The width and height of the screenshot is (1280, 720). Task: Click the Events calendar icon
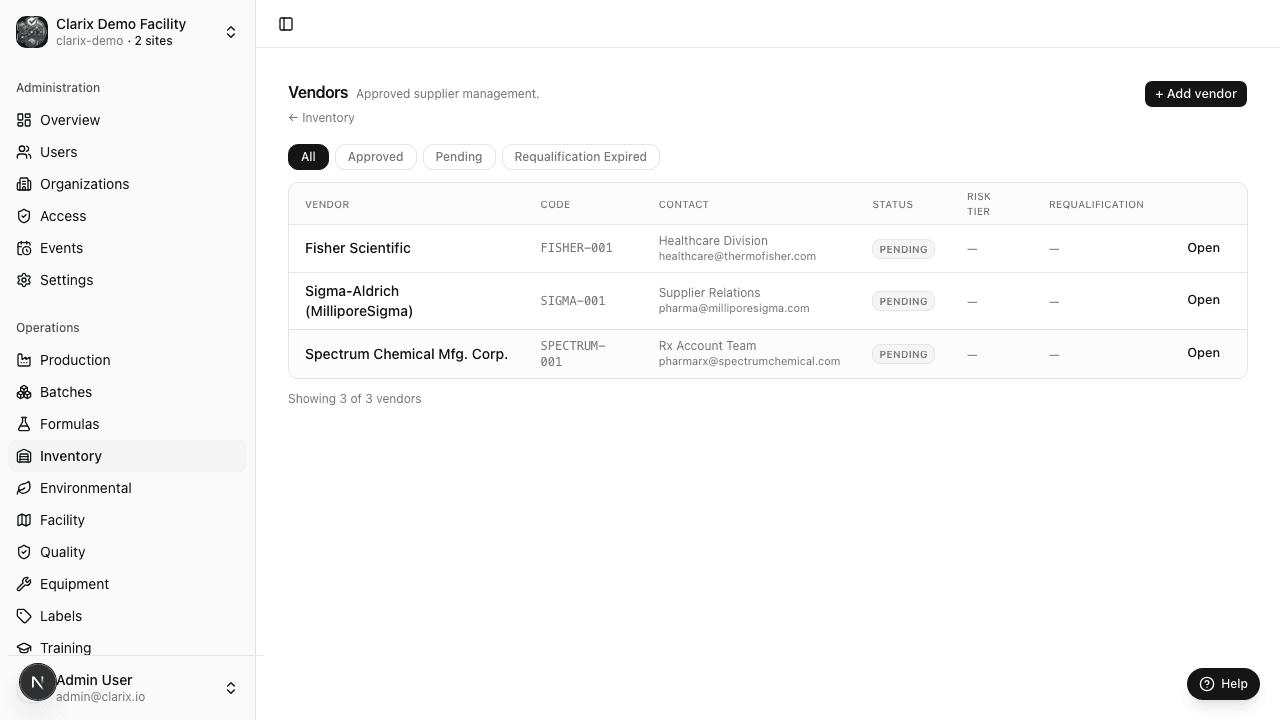[24, 248]
